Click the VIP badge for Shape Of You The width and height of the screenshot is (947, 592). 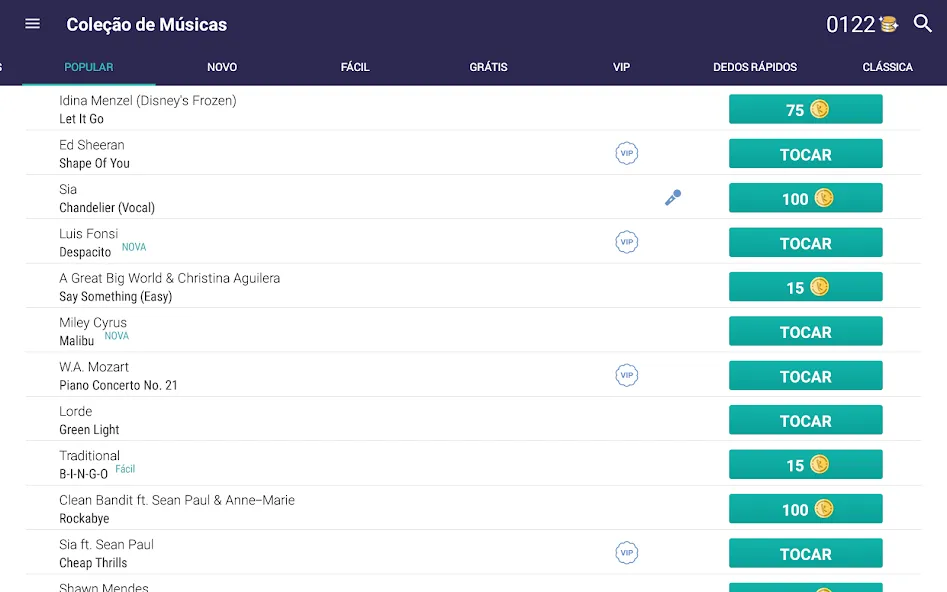[x=627, y=153]
